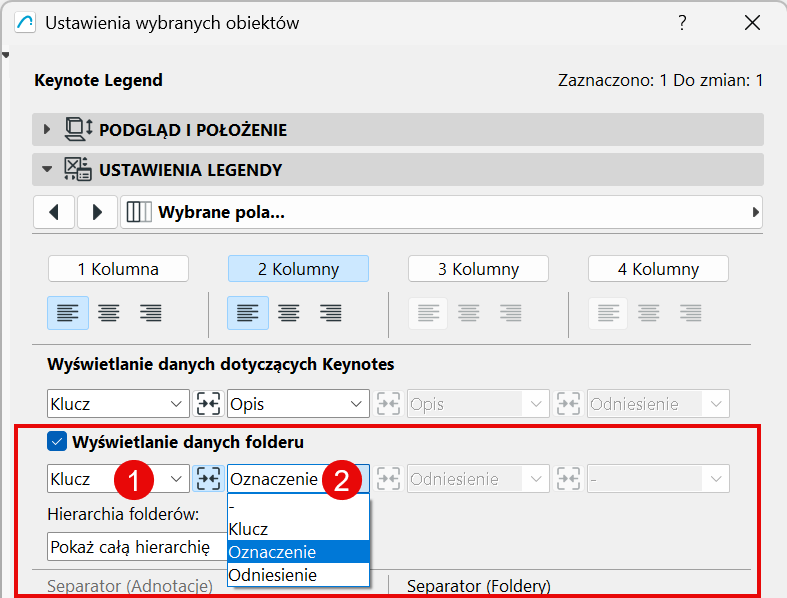Go to the next settings page arrow
Image resolution: width=787 pixels, height=598 pixels.
coord(97,212)
